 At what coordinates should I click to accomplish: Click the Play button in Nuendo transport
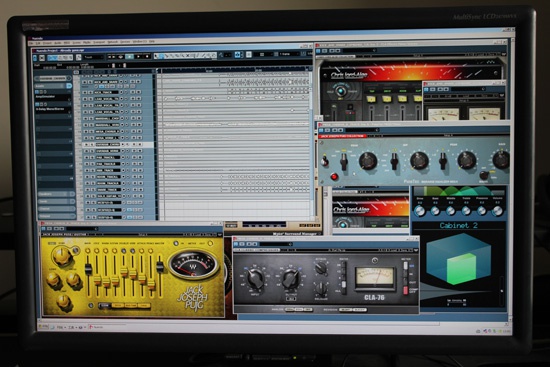tap(139, 56)
